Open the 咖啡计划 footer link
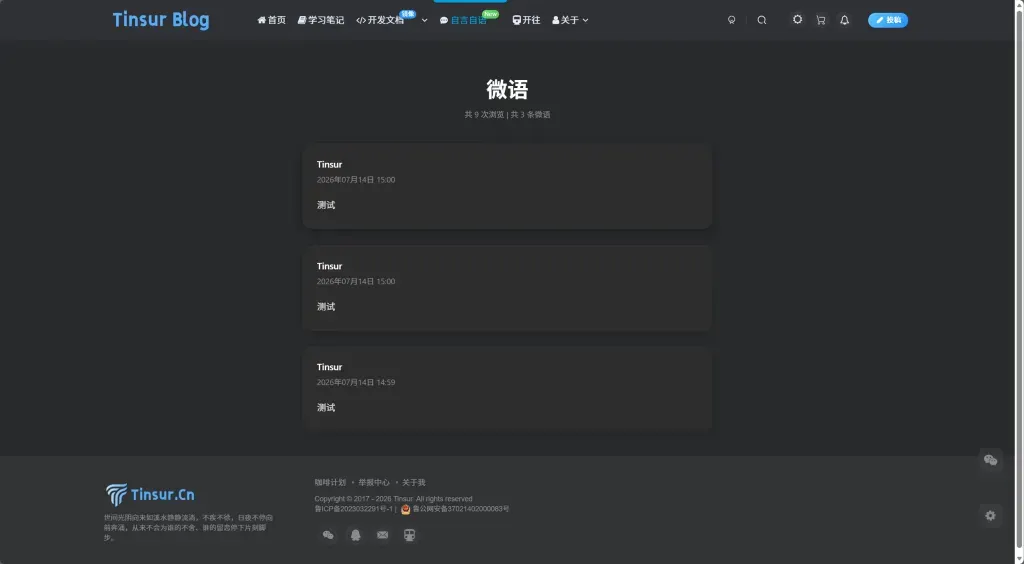Screen dimensions: 1024x564 click(x=330, y=482)
